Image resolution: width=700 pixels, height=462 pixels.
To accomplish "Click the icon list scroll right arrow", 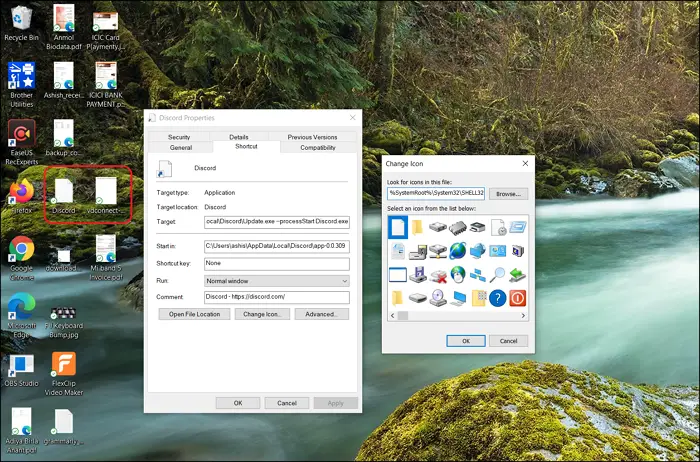I will 523,315.
